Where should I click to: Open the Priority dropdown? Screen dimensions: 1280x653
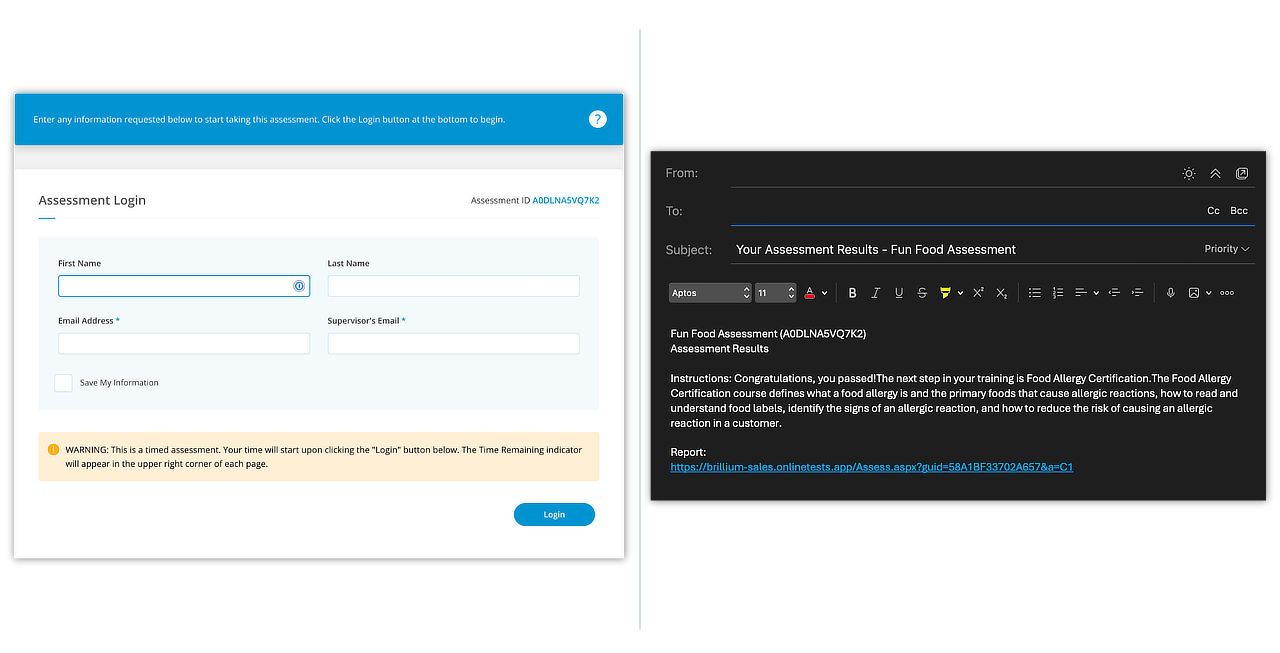[x=1227, y=249]
